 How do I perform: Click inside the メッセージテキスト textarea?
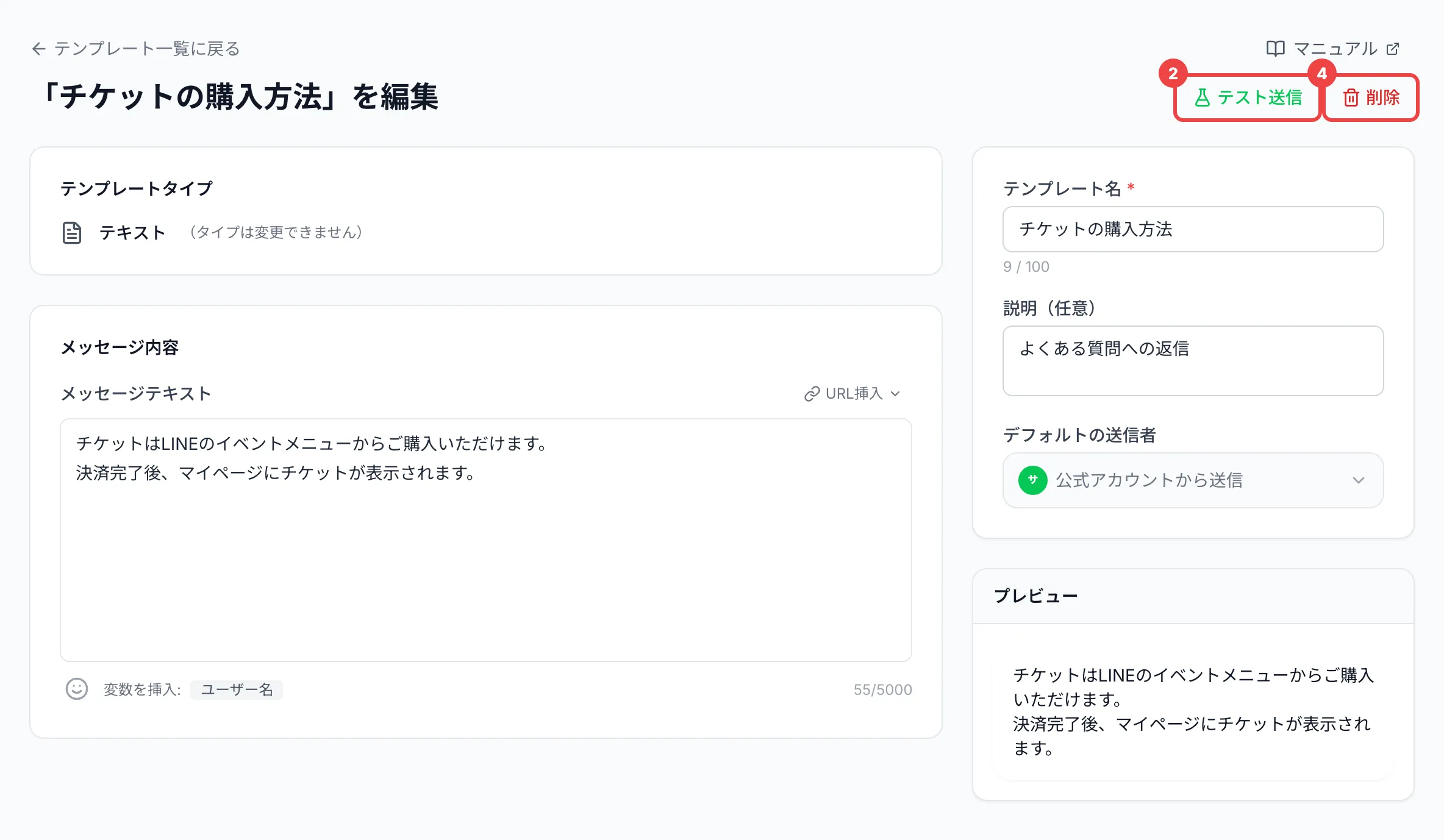click(x=486, y=540)
